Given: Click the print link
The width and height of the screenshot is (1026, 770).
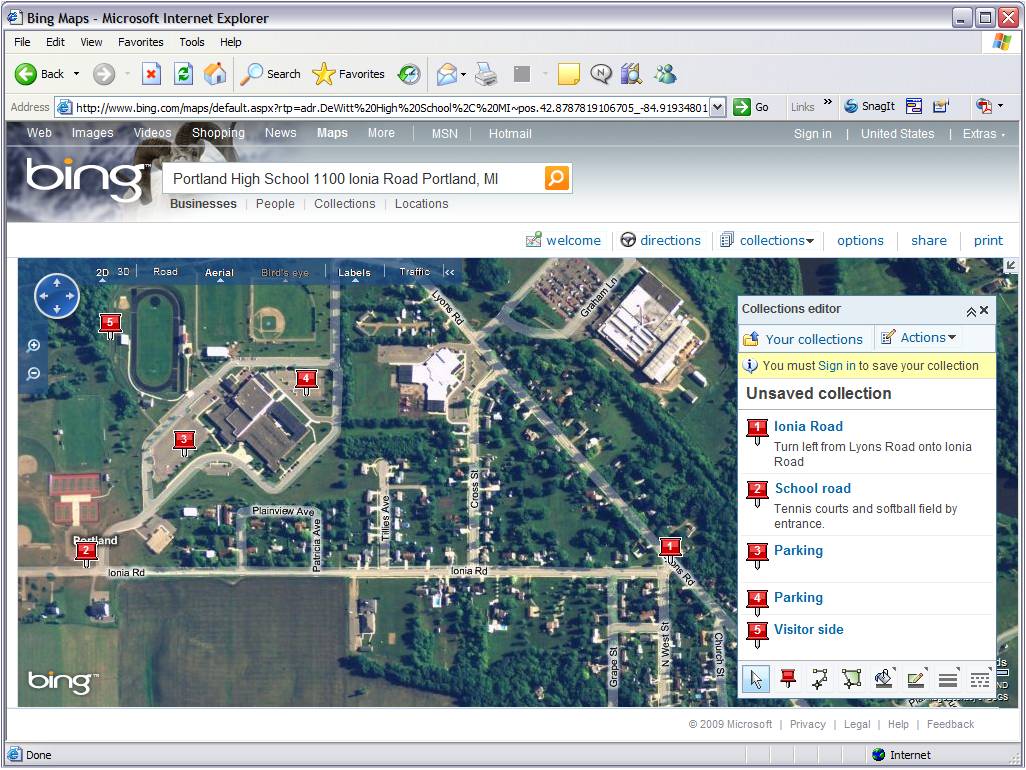Looking at the screenshot, I should 988,240.
